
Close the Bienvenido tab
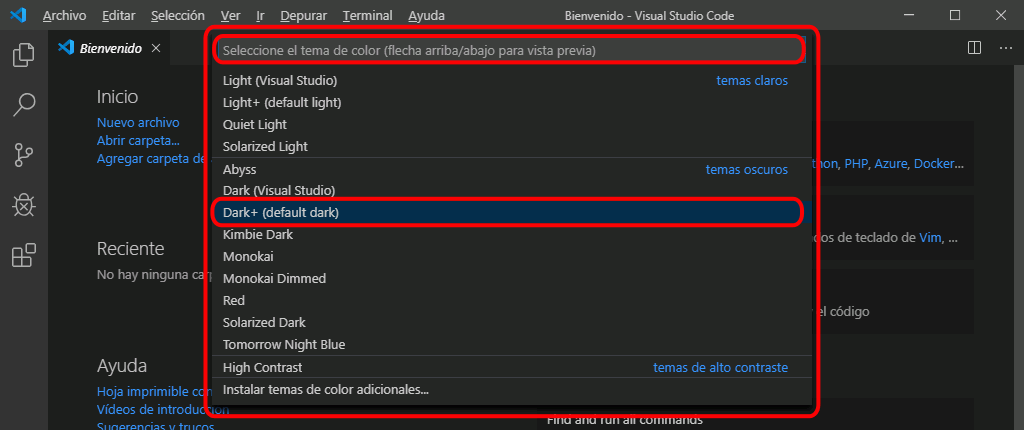155,48
